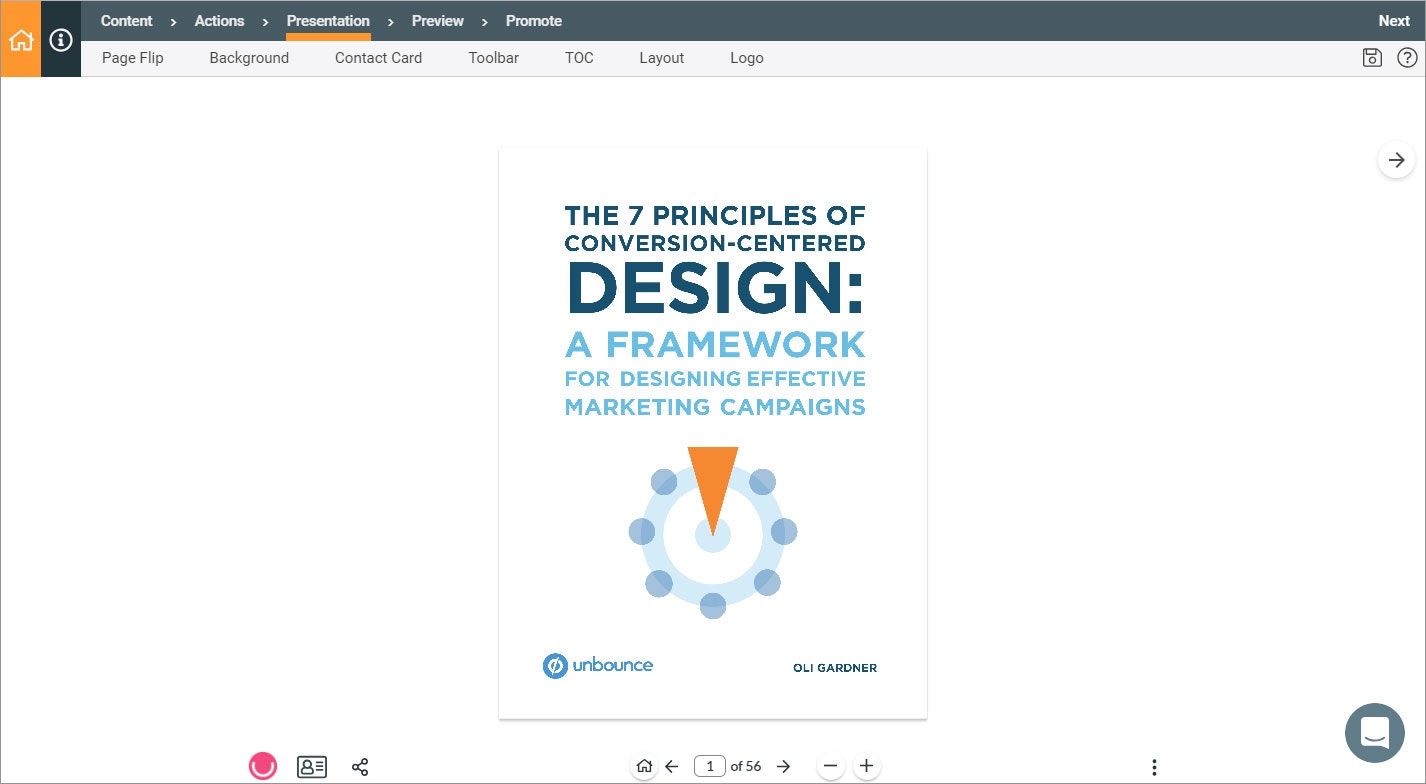Image resolution: width=1426 pixels, height=784 pixels.
Task: Jump to first page using the home icon
Action: pyautogui.click(x=644, y=766)
